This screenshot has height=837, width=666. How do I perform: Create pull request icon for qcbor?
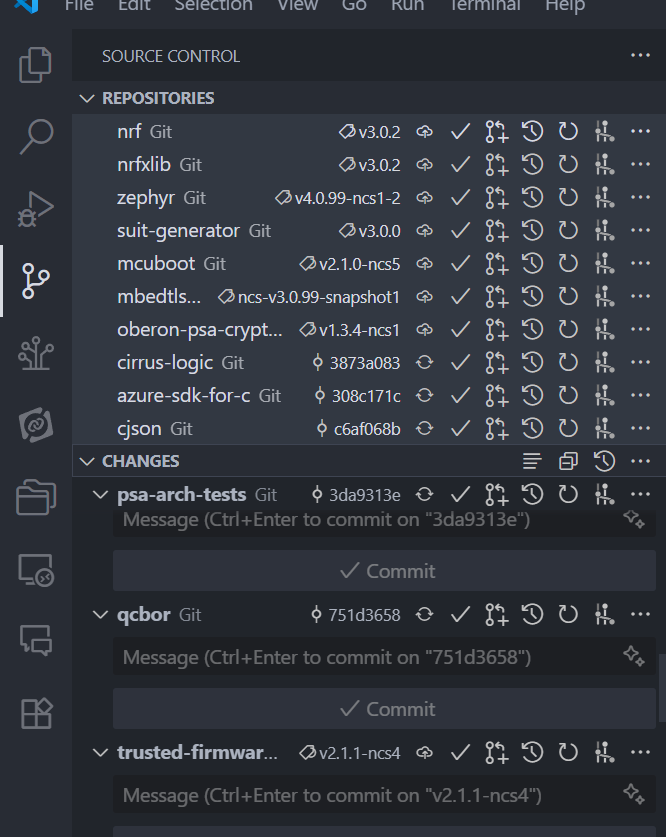[496, 614]
